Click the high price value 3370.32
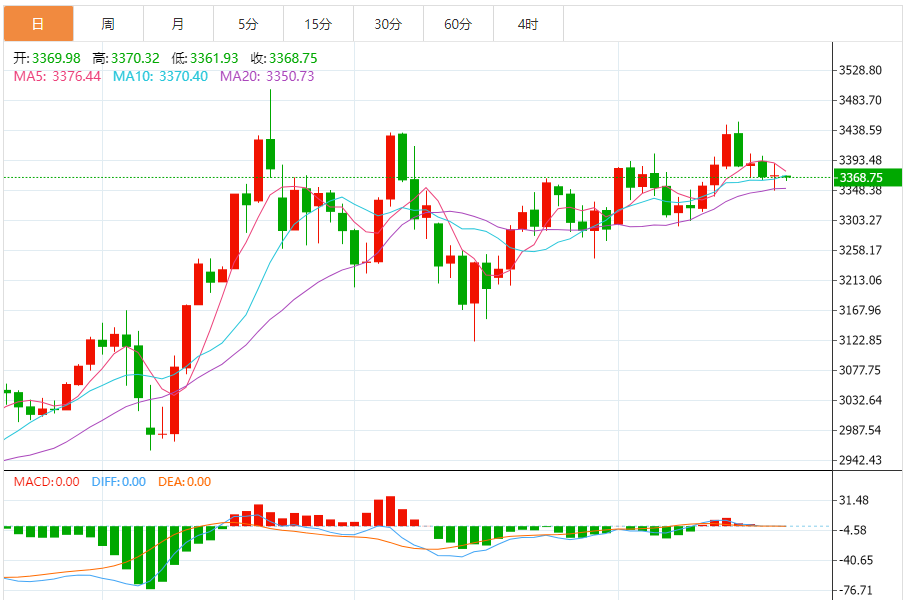Image resolution: width=908 pixels, height=600 pixels. (x=136, y=58)
